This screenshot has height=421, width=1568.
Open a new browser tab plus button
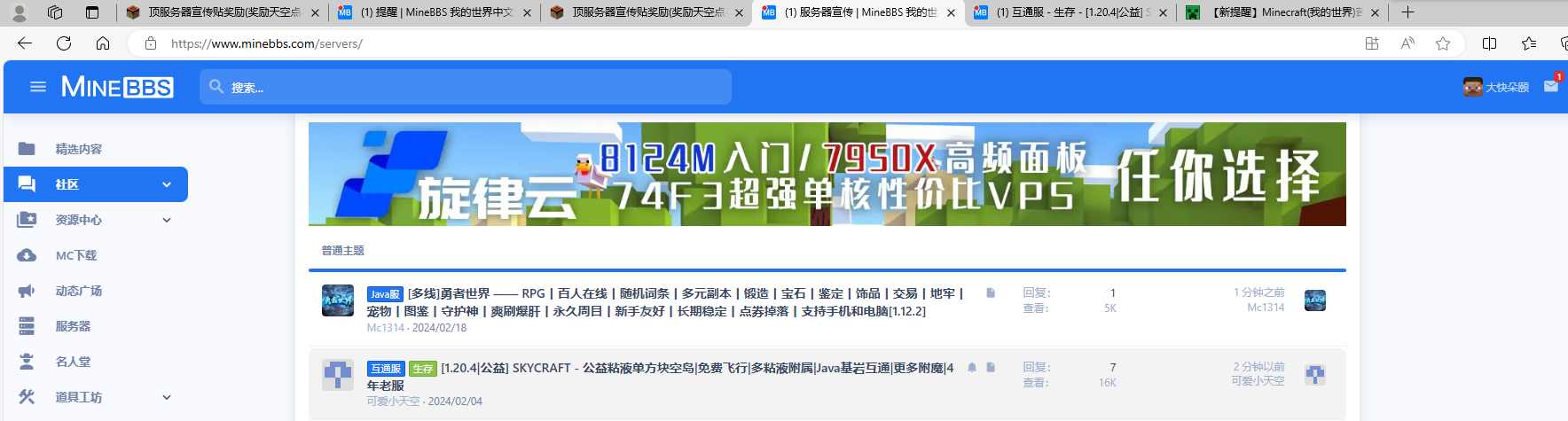[1407, 12]
